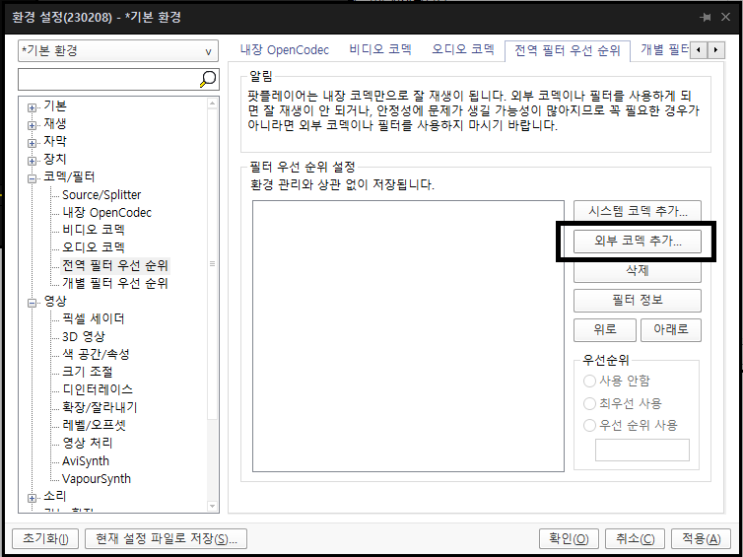Select Source/Splitter in the tree
The image size is (743, 557).
tap(101, 195)
